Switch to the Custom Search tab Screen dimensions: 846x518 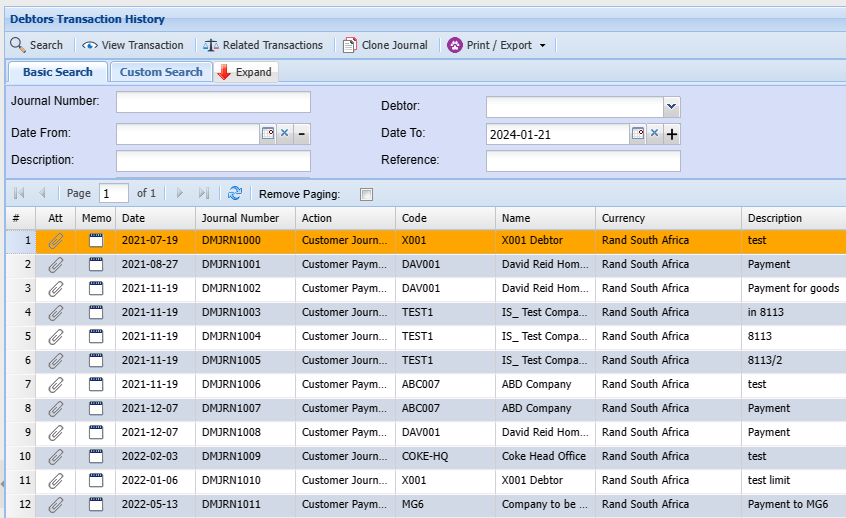[161, 72]
